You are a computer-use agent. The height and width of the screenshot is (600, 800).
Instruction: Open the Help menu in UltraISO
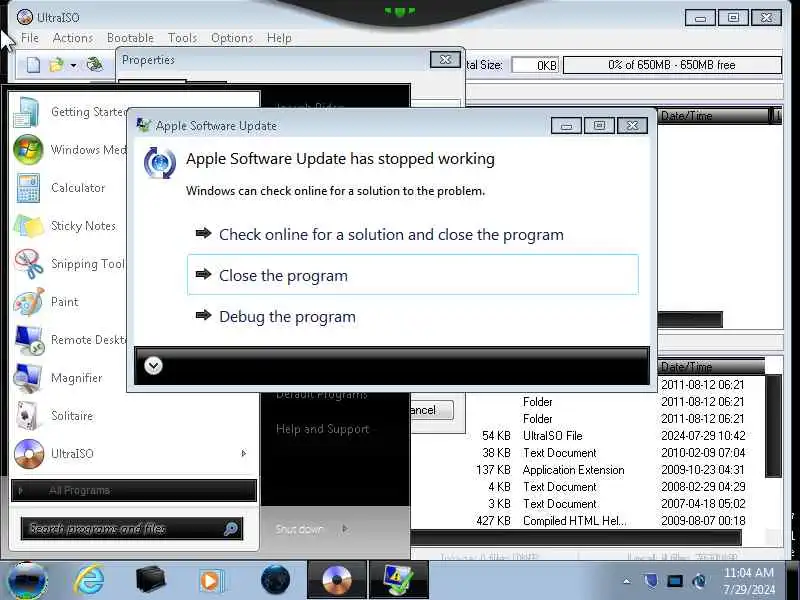click(279, 38)
